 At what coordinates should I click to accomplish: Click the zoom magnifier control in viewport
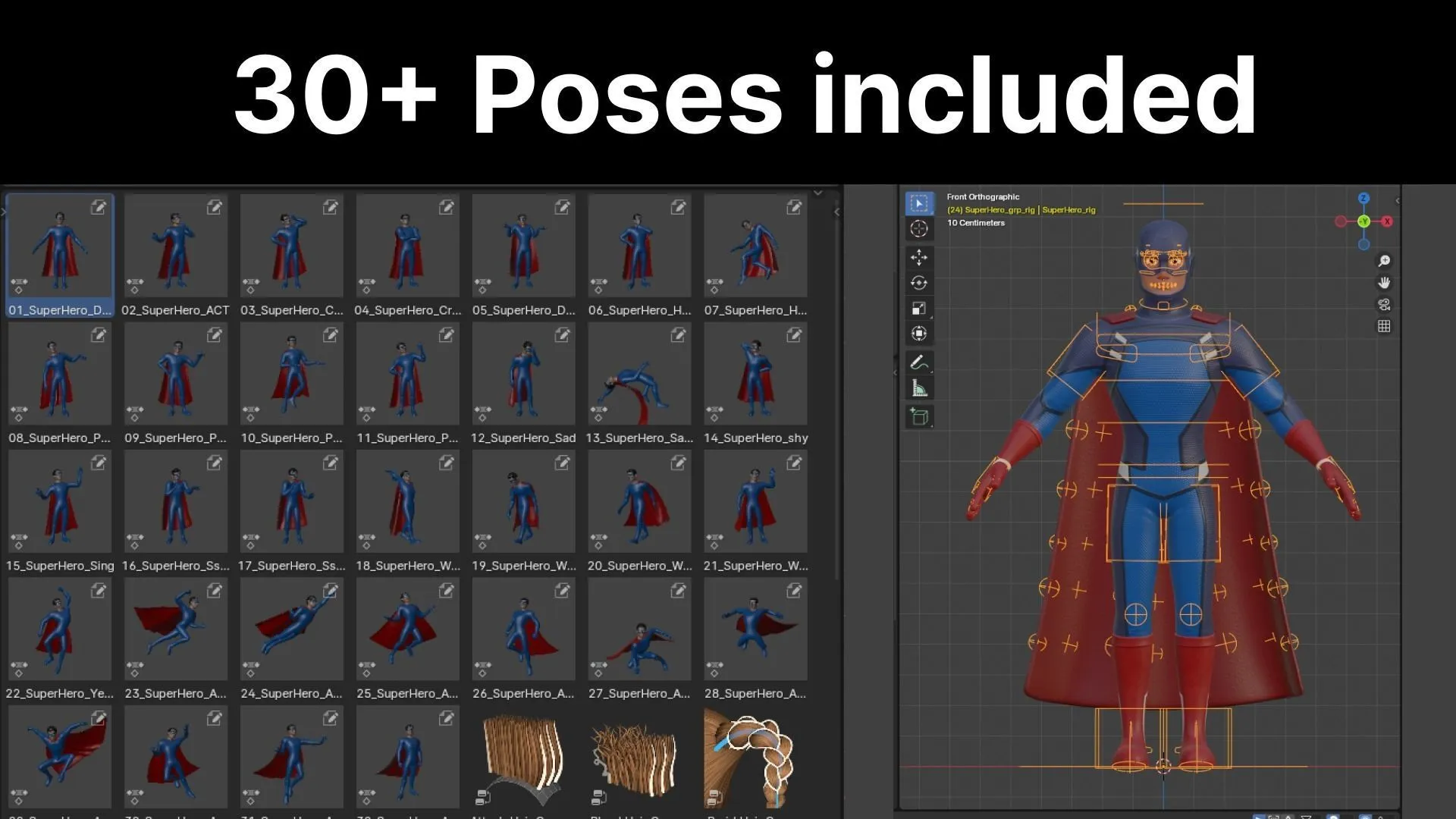coord(1384,261)
